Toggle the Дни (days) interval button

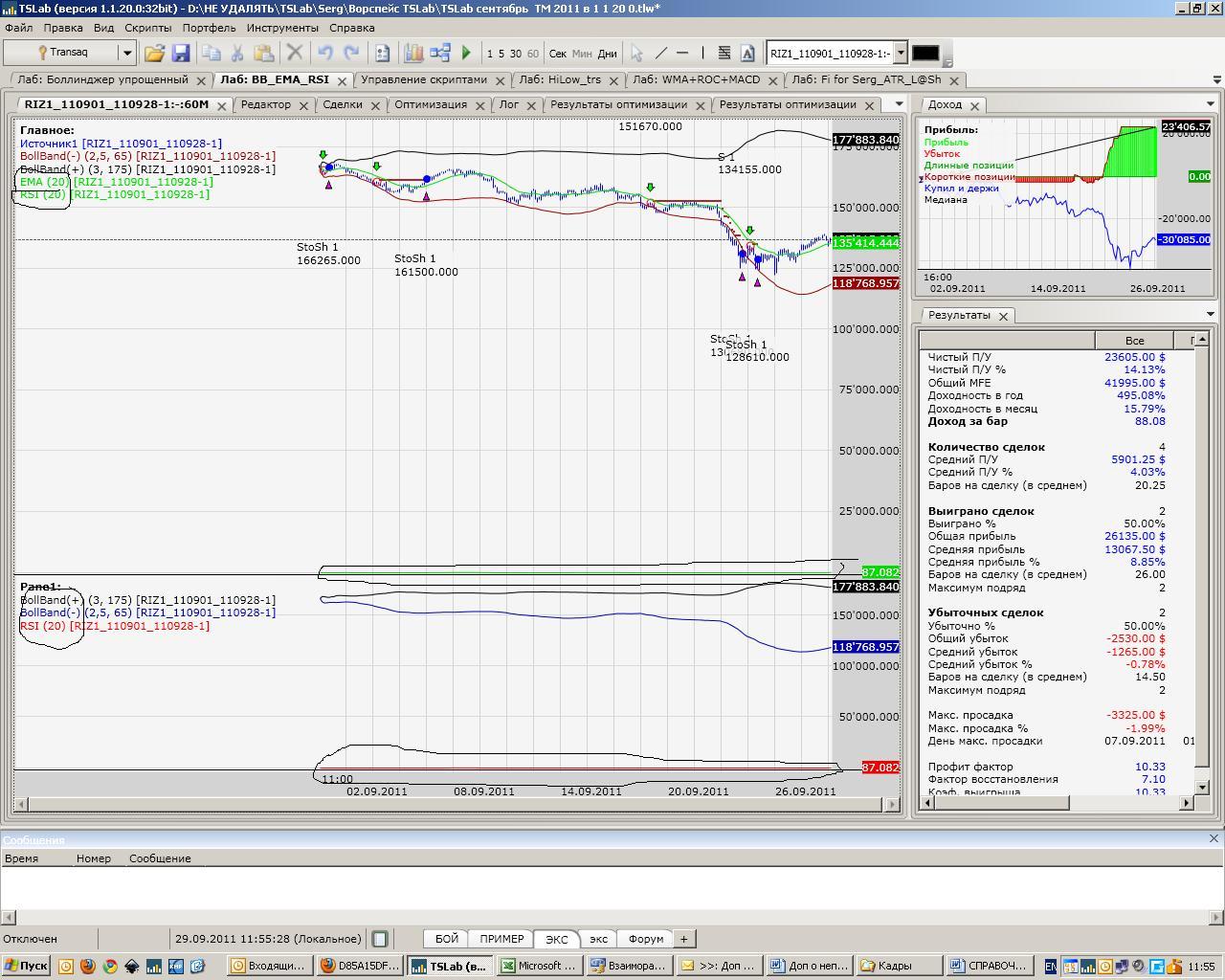(x=608, y=54)
